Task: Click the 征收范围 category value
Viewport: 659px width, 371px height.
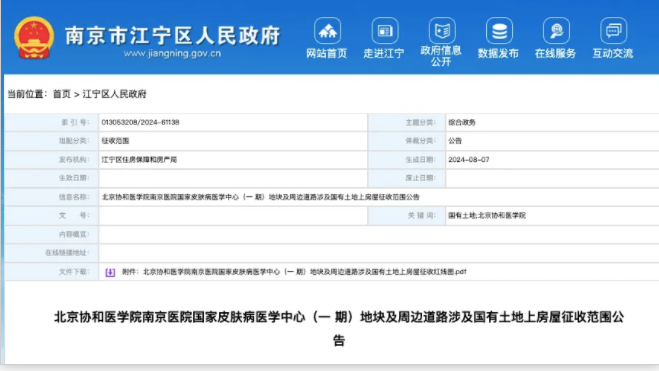Action: click(115, 141)
